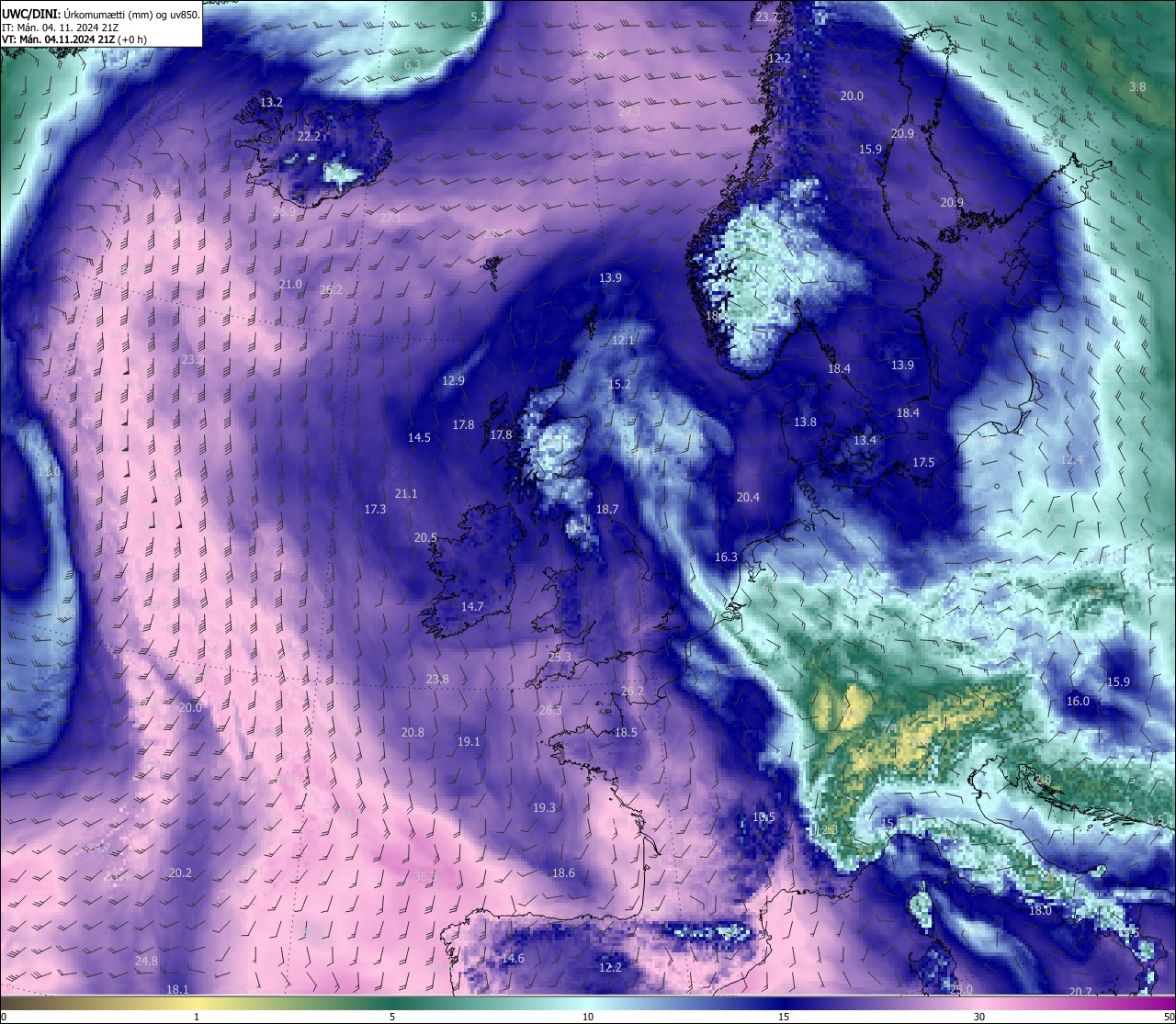This screenshot has width=1176, height=1024.
Task: Click the 14.5 value northwest of Ireland
Action: pos(419,438)
